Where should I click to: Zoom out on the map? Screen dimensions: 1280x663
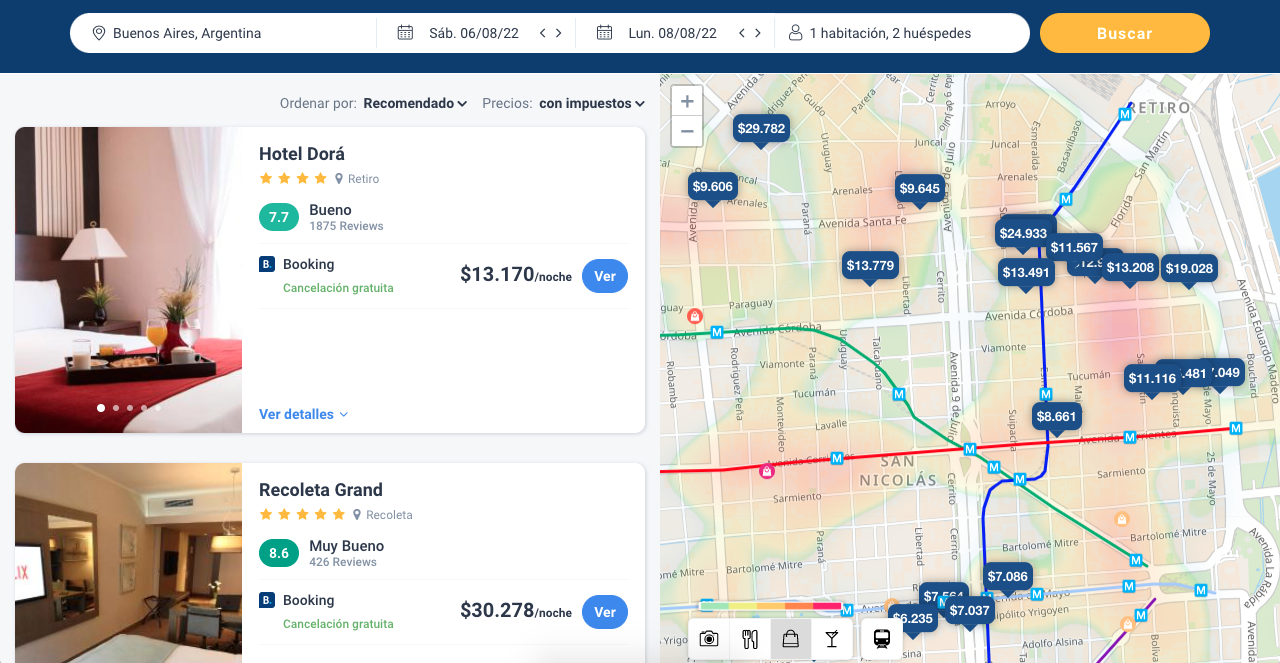(687, 131)
